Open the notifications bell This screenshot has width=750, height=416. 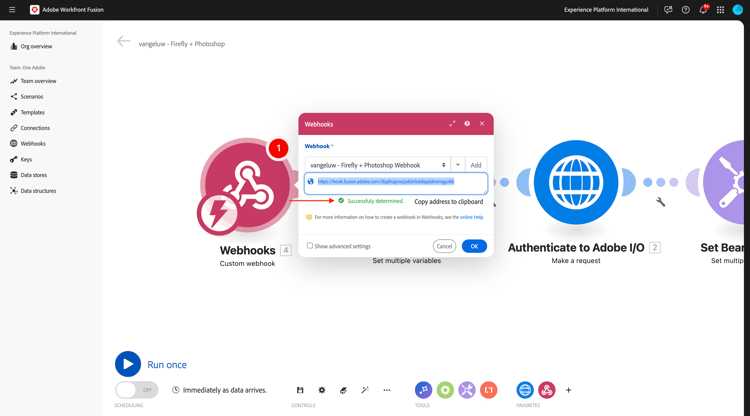(703, 10)
